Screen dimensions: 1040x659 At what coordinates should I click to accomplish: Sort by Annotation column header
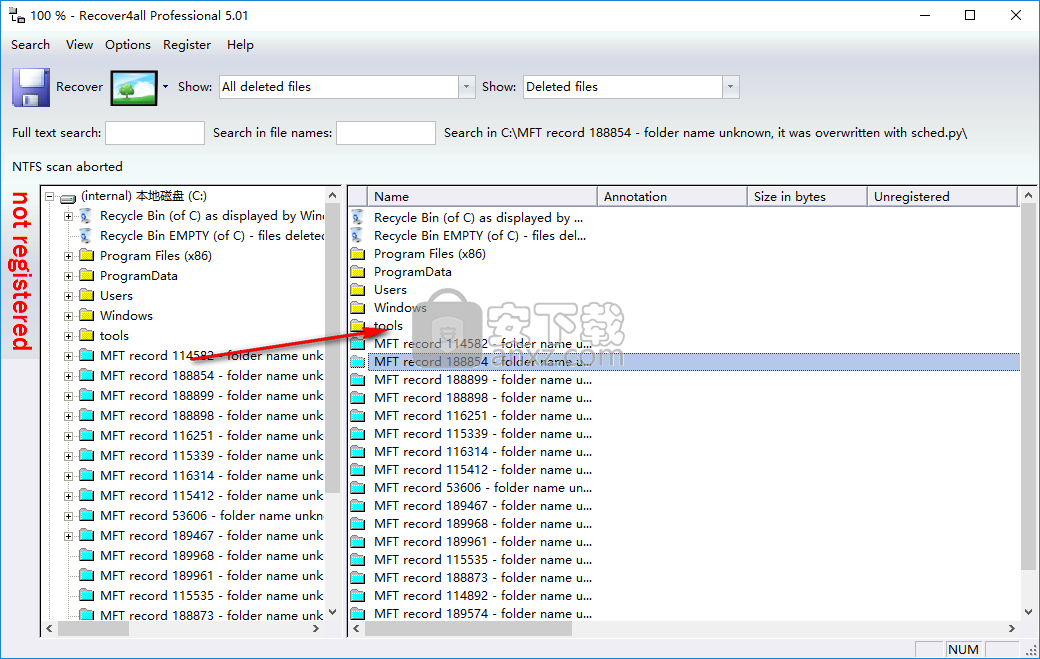[x=673, y=196]
